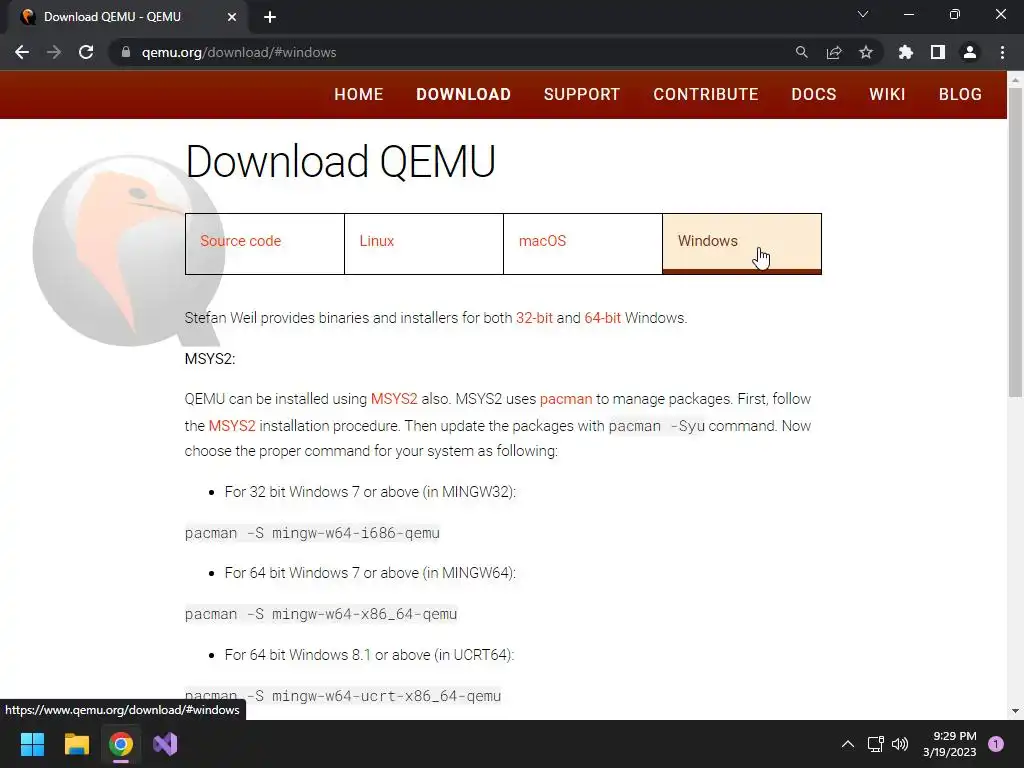
Task: Open the Windows Start menu
Action: point(32,744)
